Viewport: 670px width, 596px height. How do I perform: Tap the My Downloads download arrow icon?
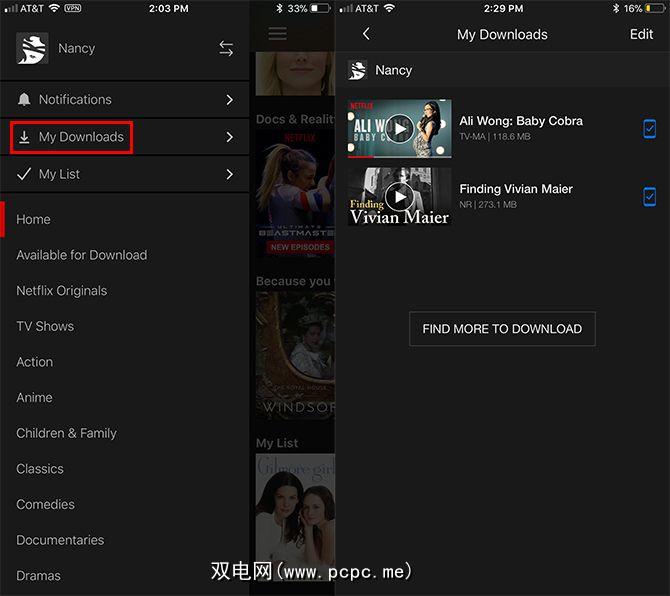click(24, 137)
